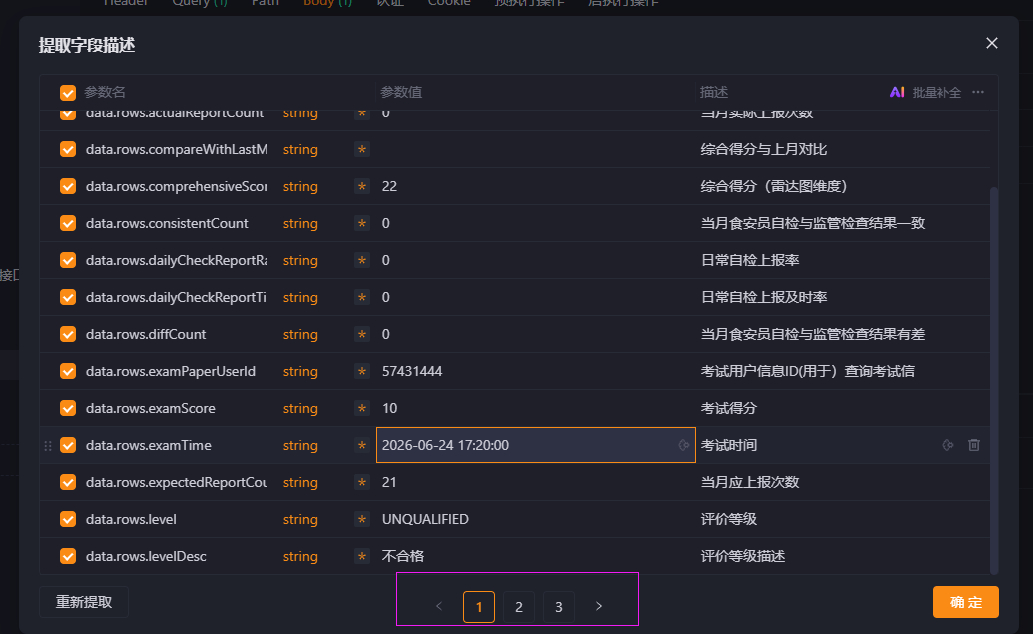Click the variable icon inside examTime value field
The image size is (1033, 634).
click(x=684, y=446)
